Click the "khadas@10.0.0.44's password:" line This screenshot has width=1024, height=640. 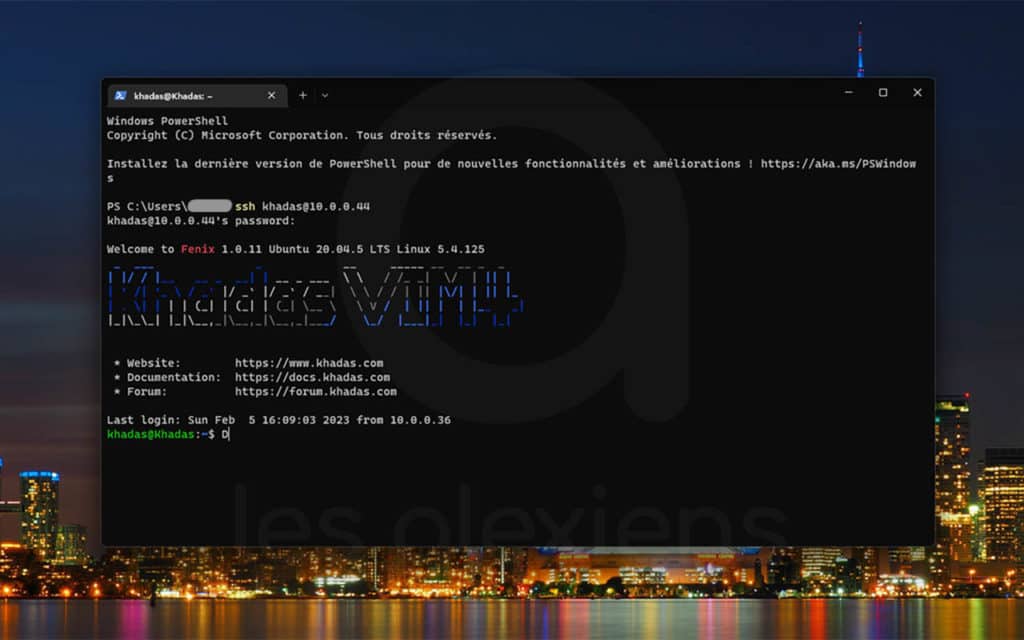tap(201, 221)
